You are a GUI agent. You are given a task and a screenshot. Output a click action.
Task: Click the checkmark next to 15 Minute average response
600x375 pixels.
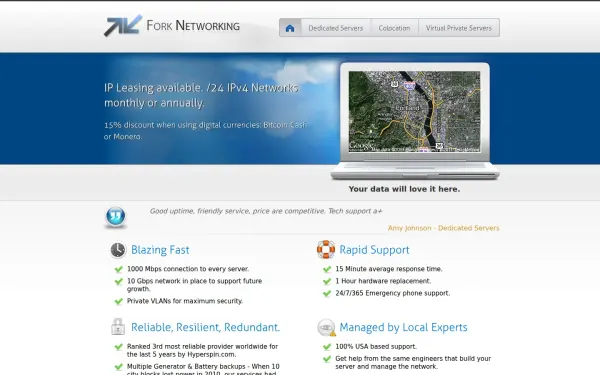click(x=327, y=269)
